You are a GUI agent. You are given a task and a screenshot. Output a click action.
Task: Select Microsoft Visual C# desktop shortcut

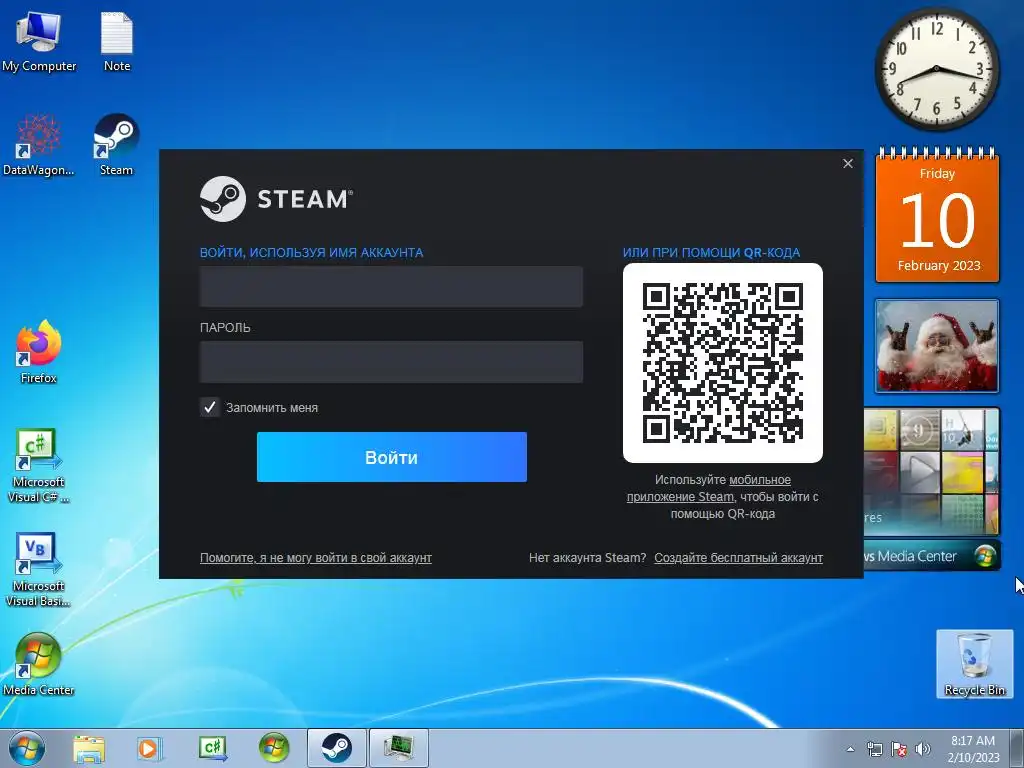(x=39, y=465)
